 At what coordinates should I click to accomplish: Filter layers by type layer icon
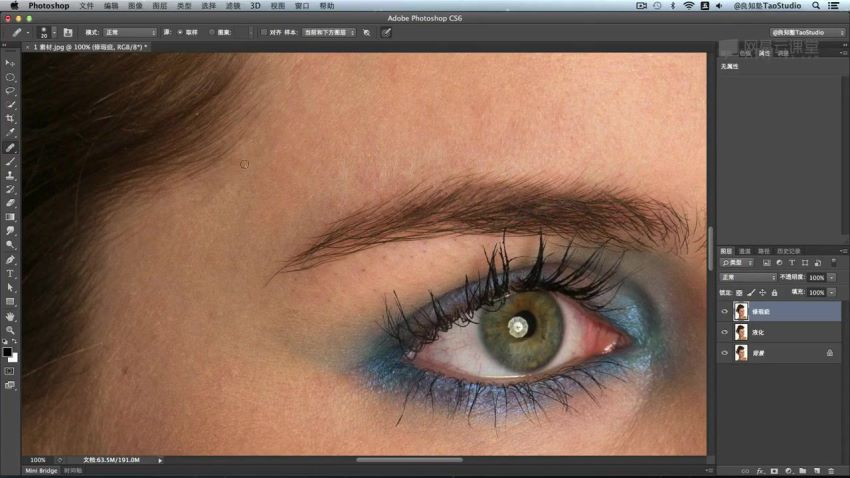(792, 263)
